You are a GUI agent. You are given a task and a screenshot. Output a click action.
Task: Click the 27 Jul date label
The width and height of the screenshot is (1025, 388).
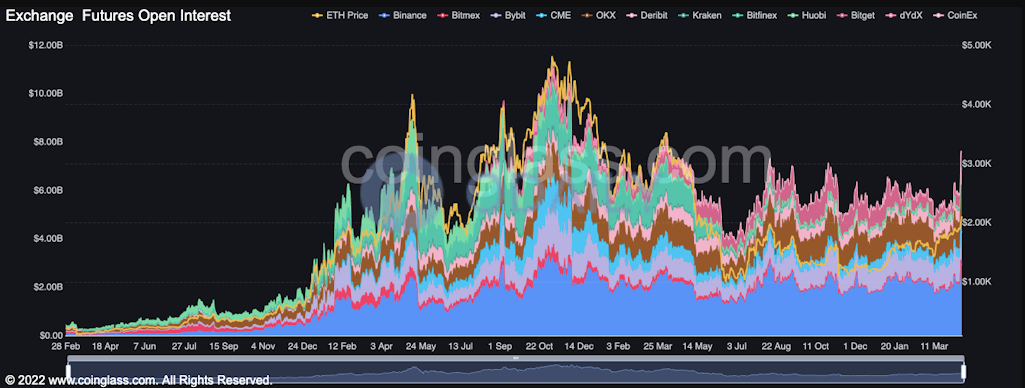(185, 346)
